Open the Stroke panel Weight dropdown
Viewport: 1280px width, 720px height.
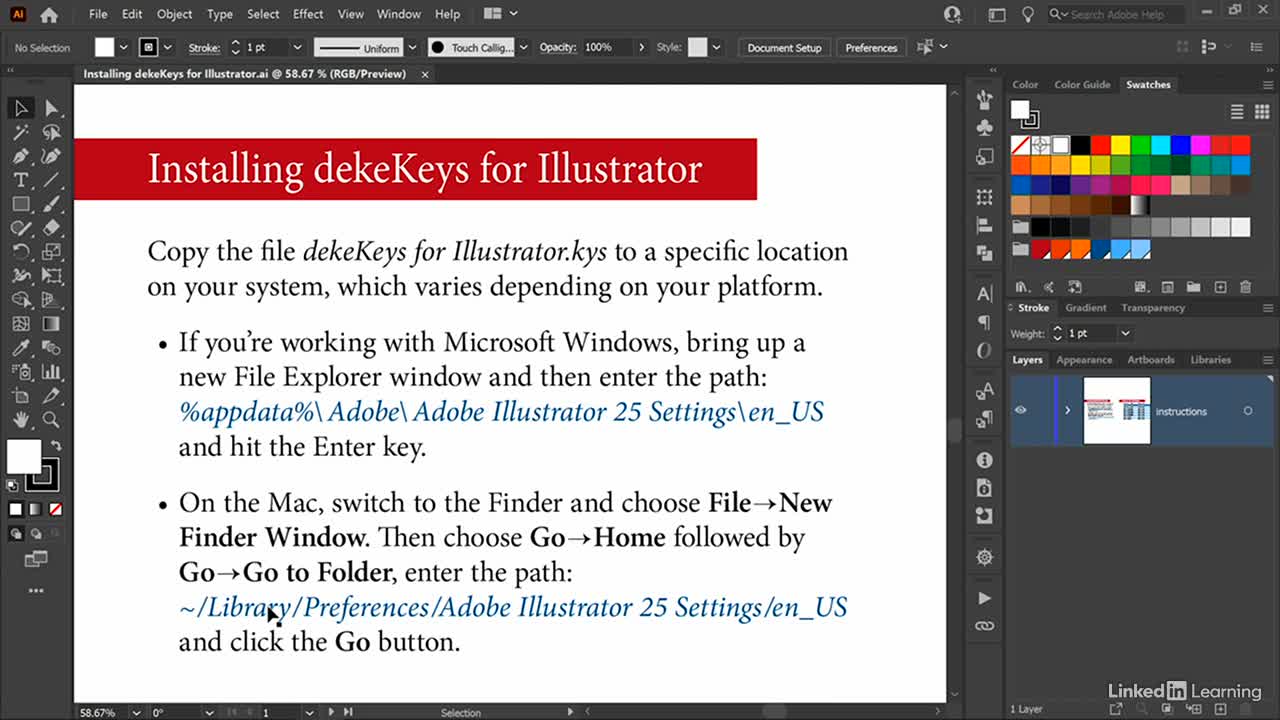click(x=1125, y=333)
